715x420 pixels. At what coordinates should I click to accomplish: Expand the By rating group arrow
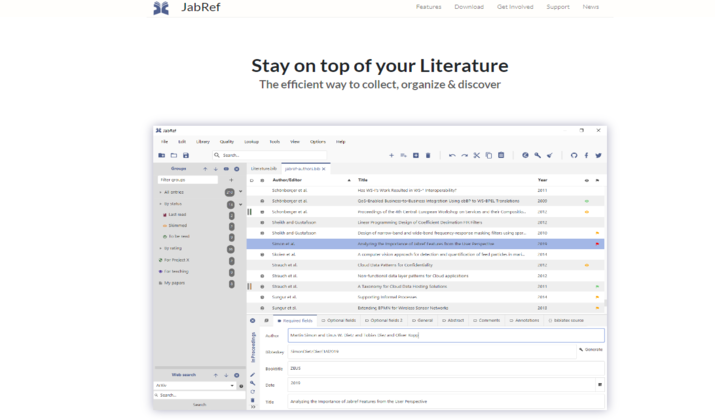[161, 249]
